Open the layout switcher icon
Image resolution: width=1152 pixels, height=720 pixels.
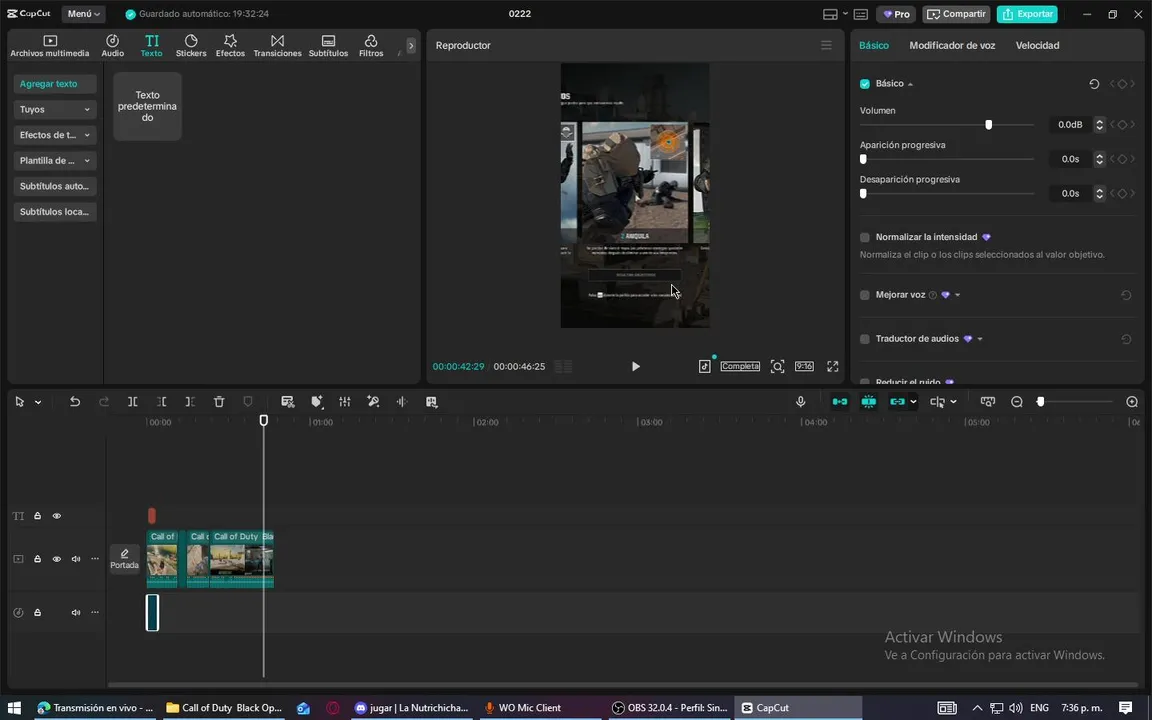pyautogui.click(x=830, y=14)
